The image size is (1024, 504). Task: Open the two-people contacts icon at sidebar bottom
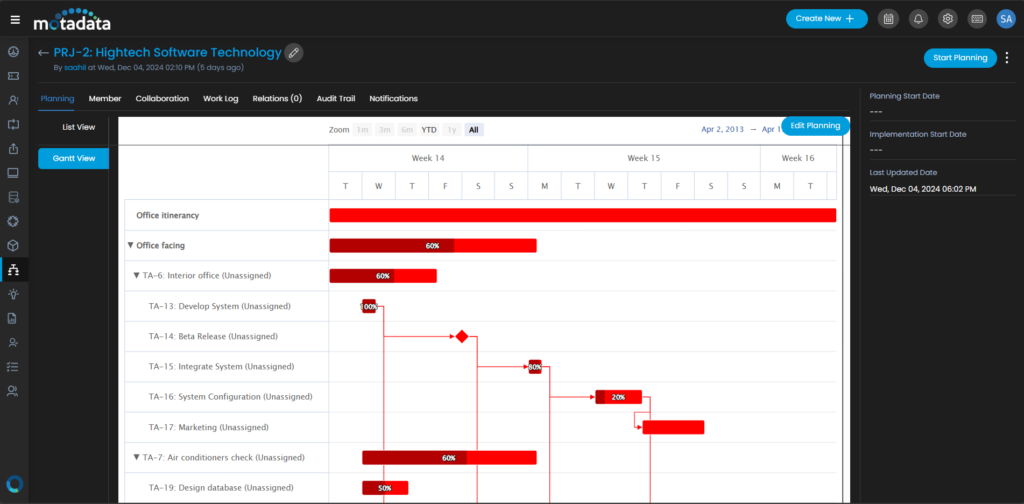(13, 391)
